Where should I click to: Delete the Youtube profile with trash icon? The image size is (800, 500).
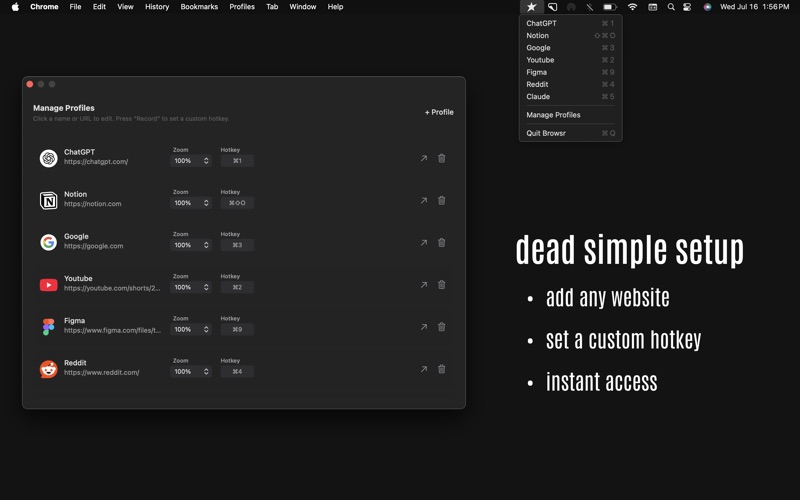[x=442, y=285]
